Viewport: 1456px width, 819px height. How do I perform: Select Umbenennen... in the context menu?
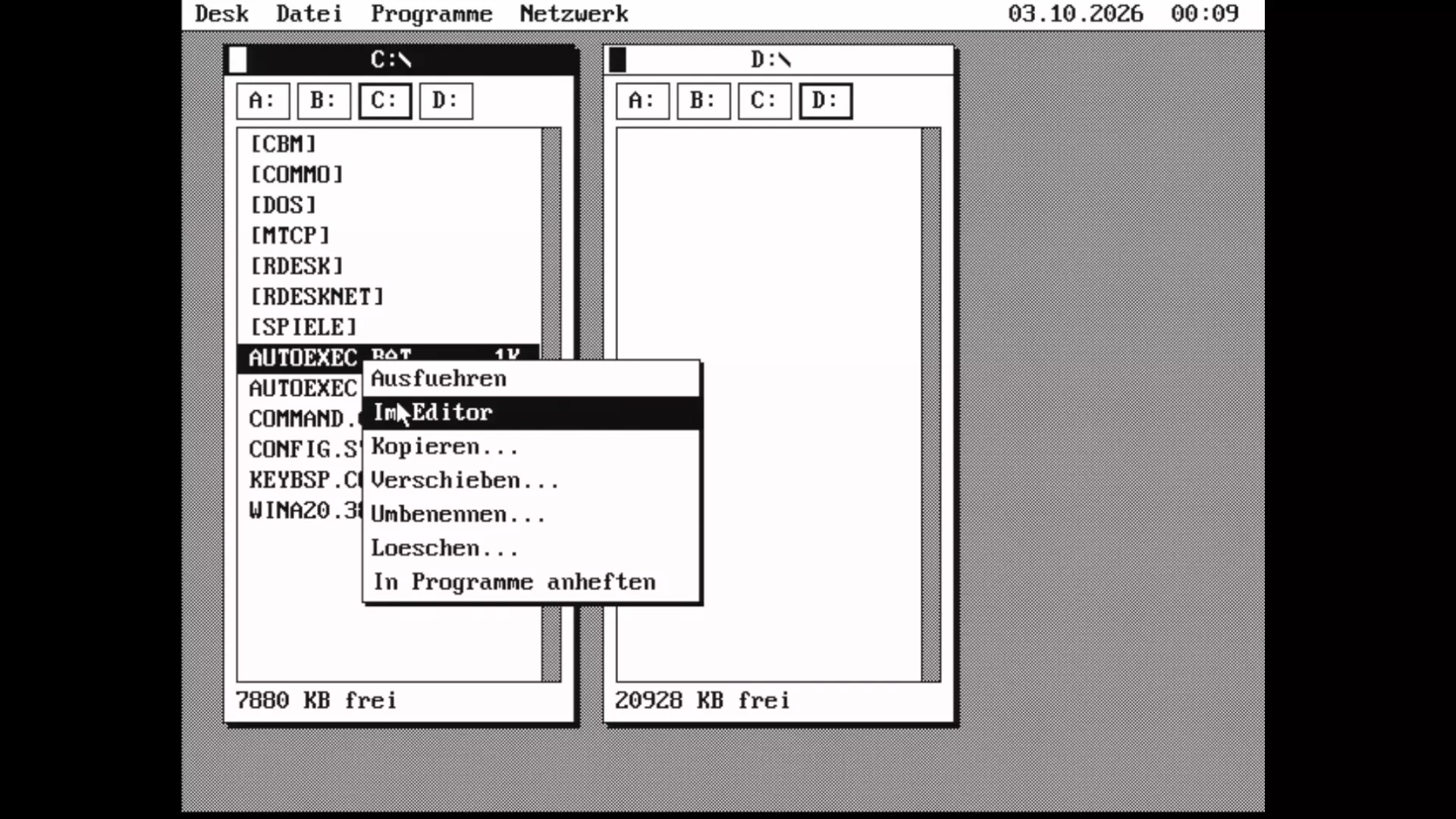(x=531, y=514)
